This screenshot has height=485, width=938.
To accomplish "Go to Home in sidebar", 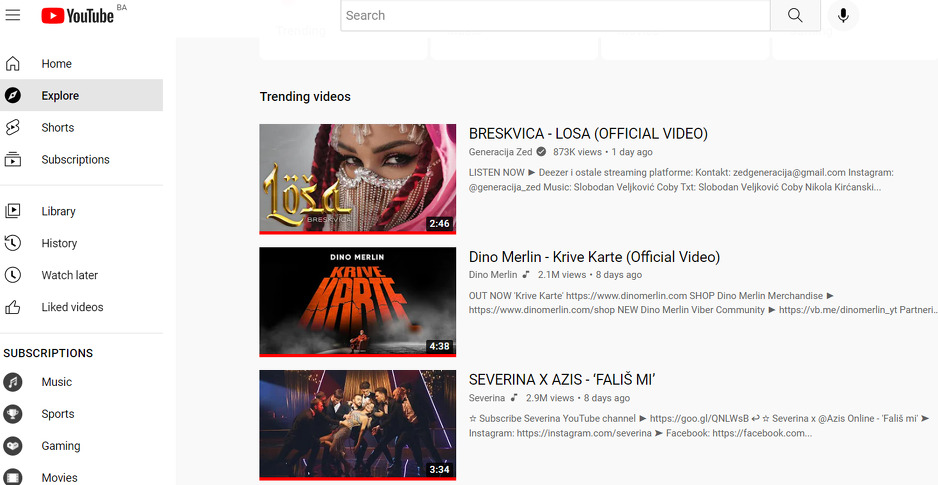I will click(56, 64).
